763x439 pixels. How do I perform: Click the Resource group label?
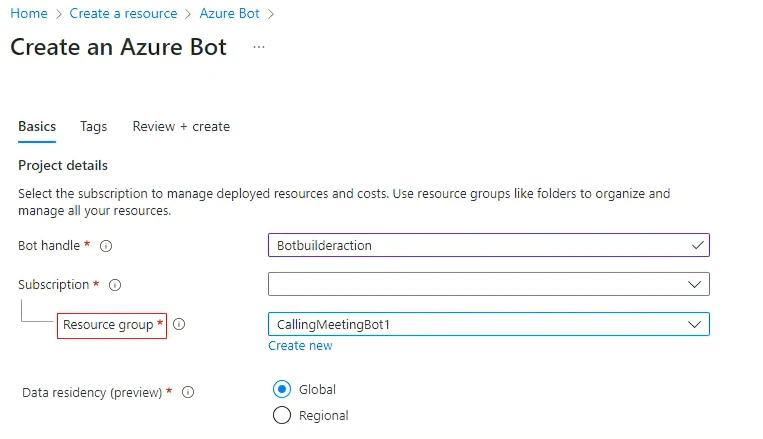click(x=108, y=325)
